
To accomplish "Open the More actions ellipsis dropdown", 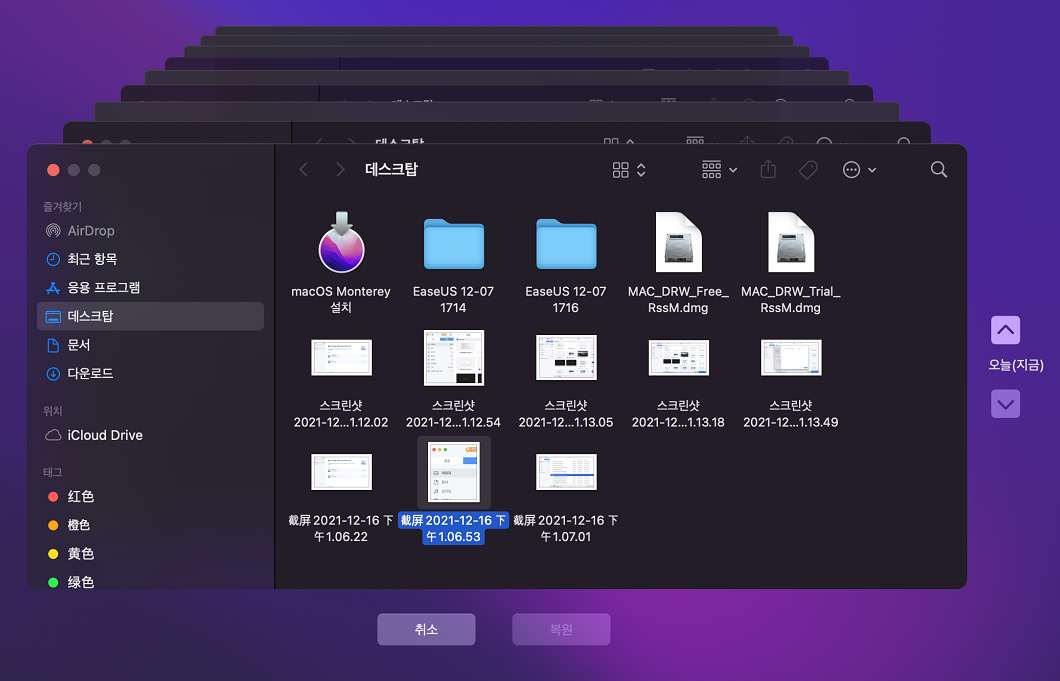I will coord(858,169).
